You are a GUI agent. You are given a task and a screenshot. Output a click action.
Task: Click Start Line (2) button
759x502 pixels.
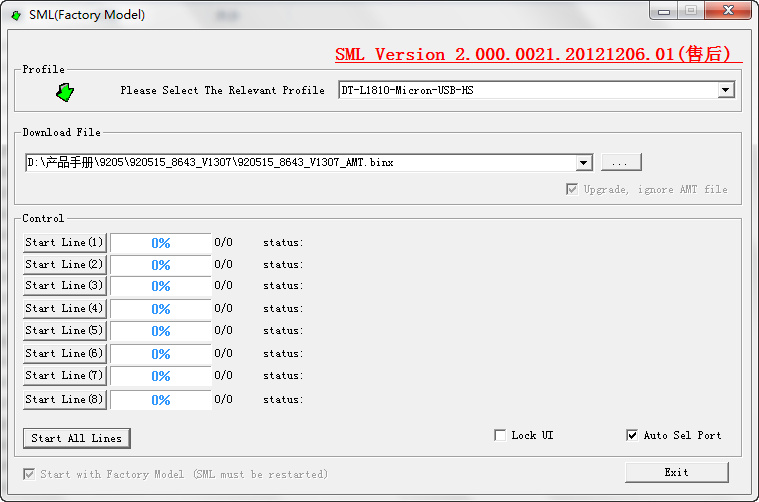tap(64, 264)
